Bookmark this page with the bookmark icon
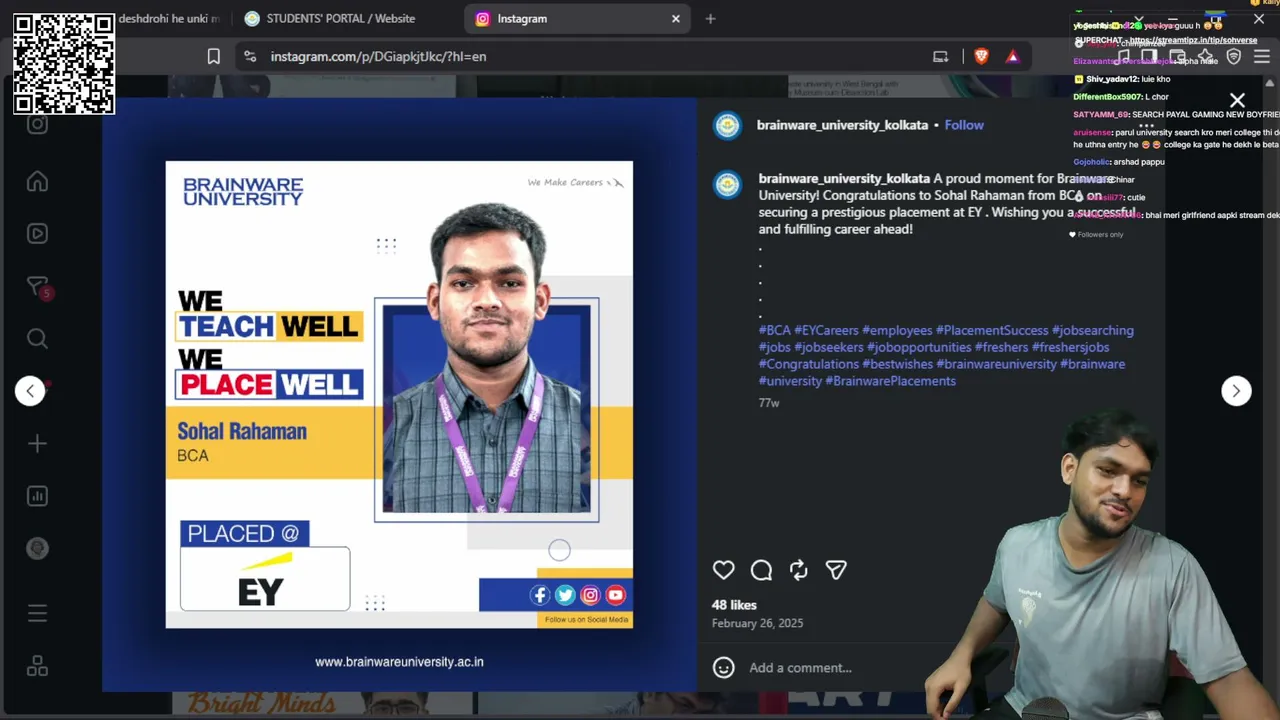Image resolution: width=1280 pixels, height=720 pixels. tap(213, 57)
